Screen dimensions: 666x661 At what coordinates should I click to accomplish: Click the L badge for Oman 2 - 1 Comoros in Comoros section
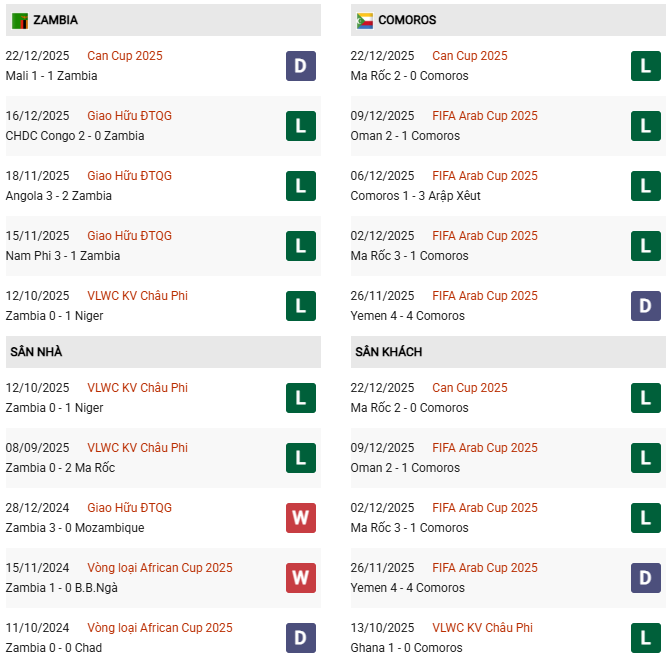click(646, 126)
